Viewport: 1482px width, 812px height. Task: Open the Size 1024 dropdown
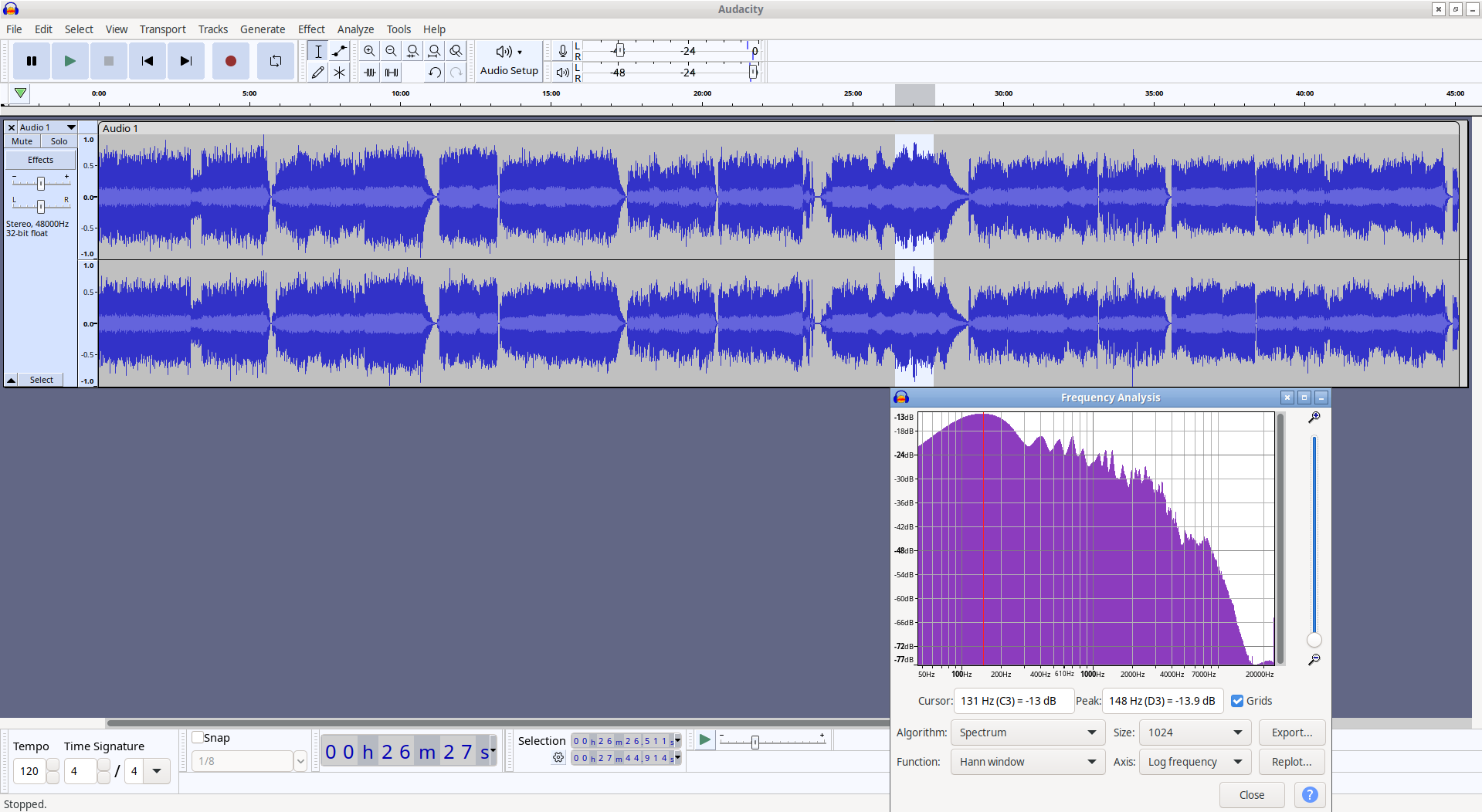click(1195, 732)
